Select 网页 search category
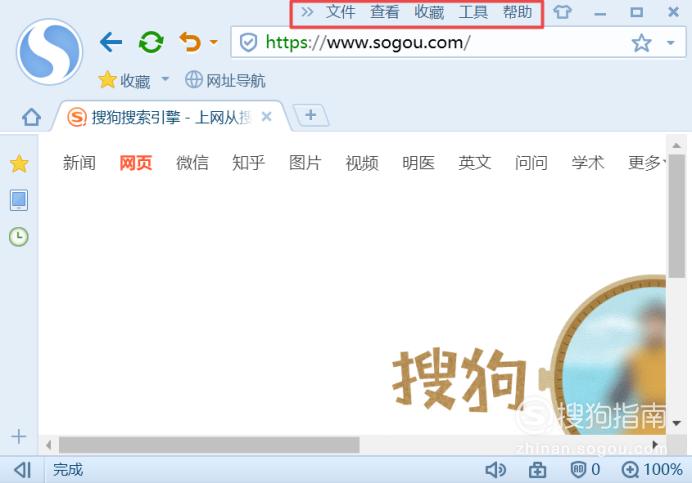692x483 pixels. click(x=136, y=163)
